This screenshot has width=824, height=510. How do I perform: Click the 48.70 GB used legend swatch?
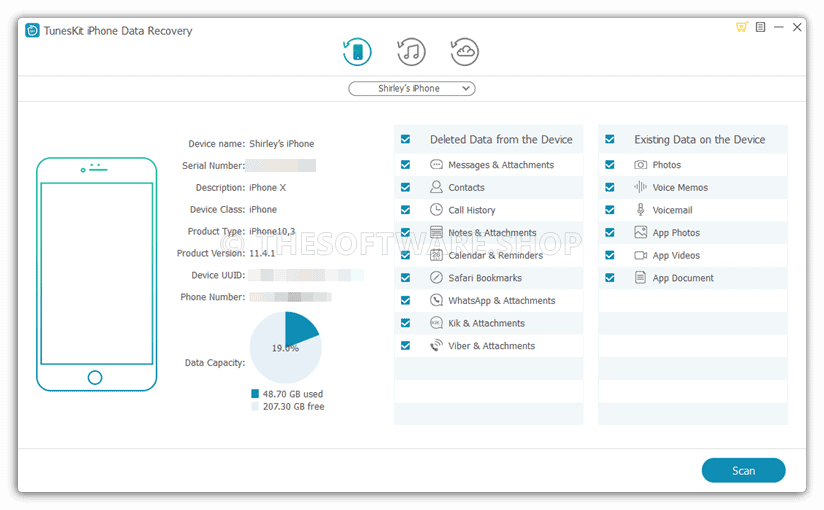pos(255,394)
